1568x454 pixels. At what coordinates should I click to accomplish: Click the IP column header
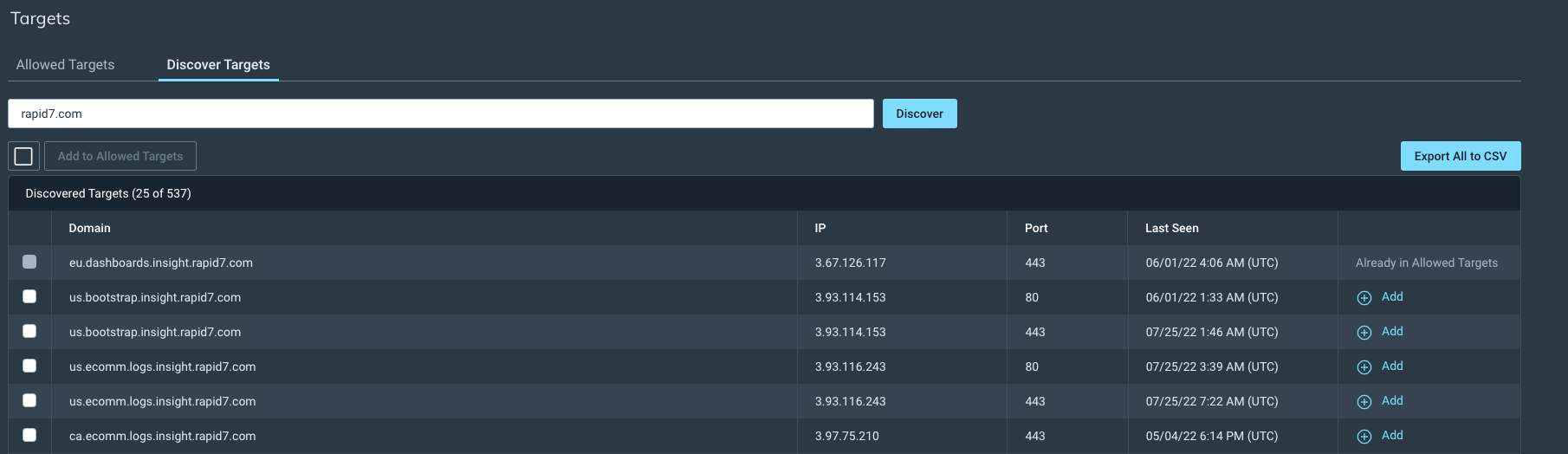(x=820, y=228)
